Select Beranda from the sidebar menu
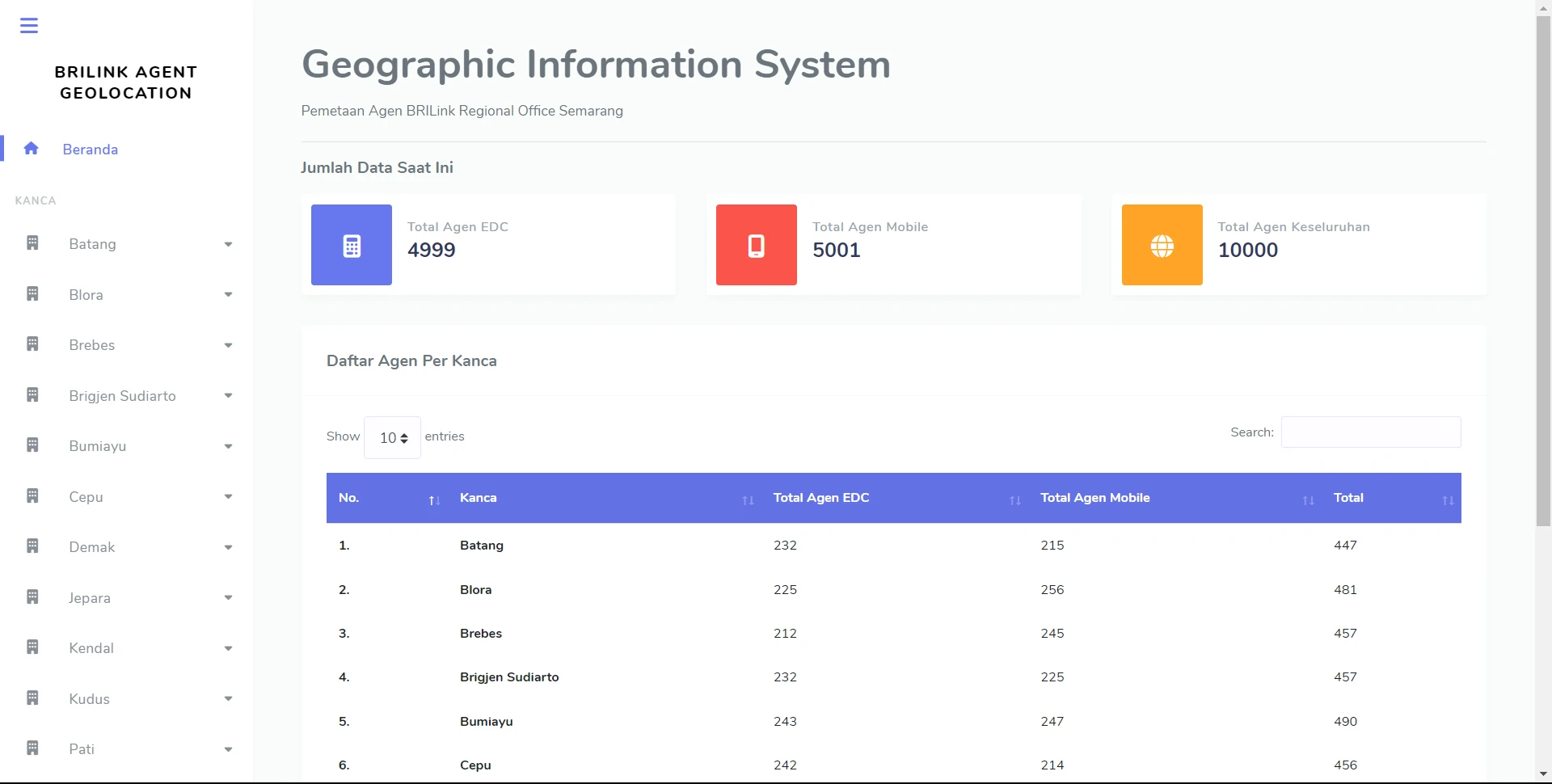The height and width of the screenshot is (784, 1552). coord(90,149)
